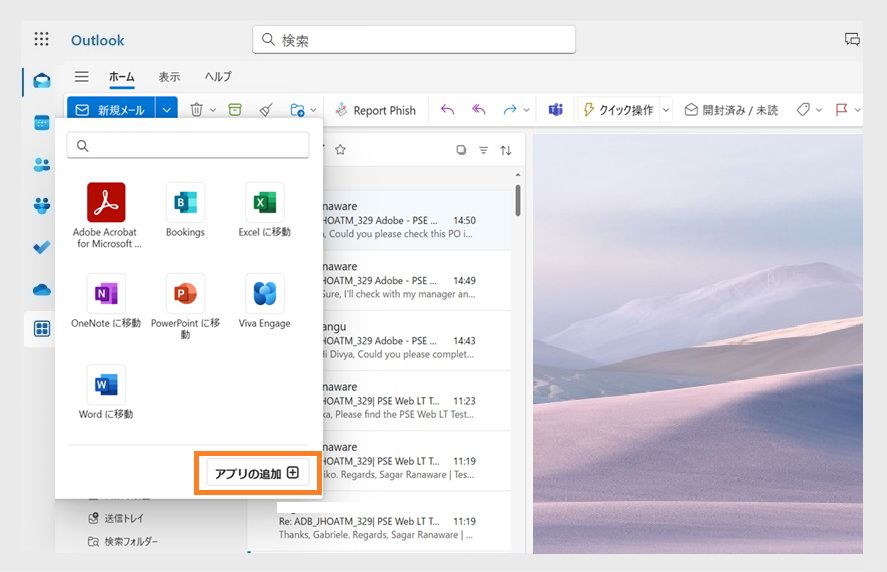Click the Outlook title link

click(x=97, y=40)
